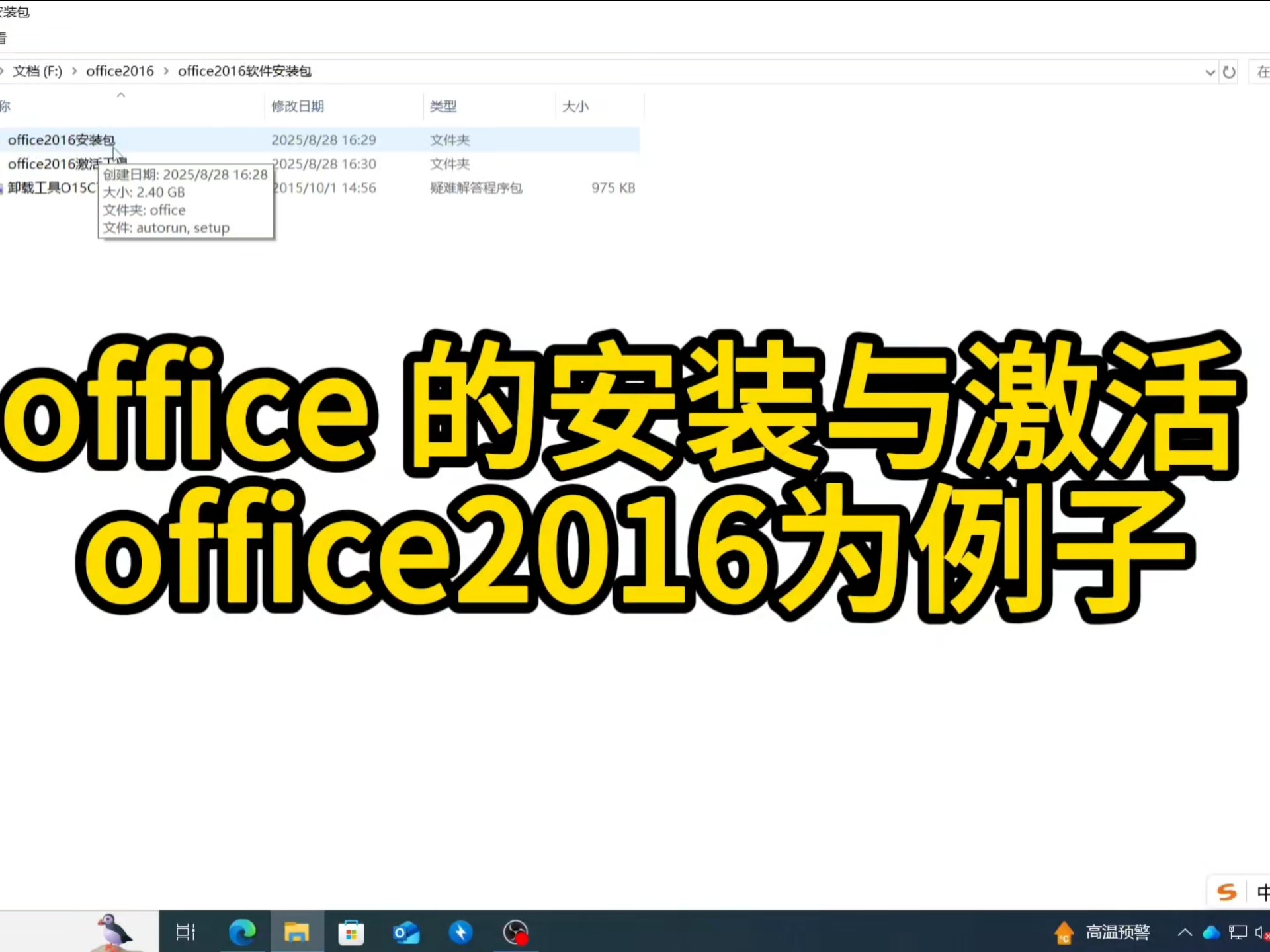The height and width of the screenshot is (952, 1270).
Task: Show hidden system tray icons
Action: point(1185,932)
